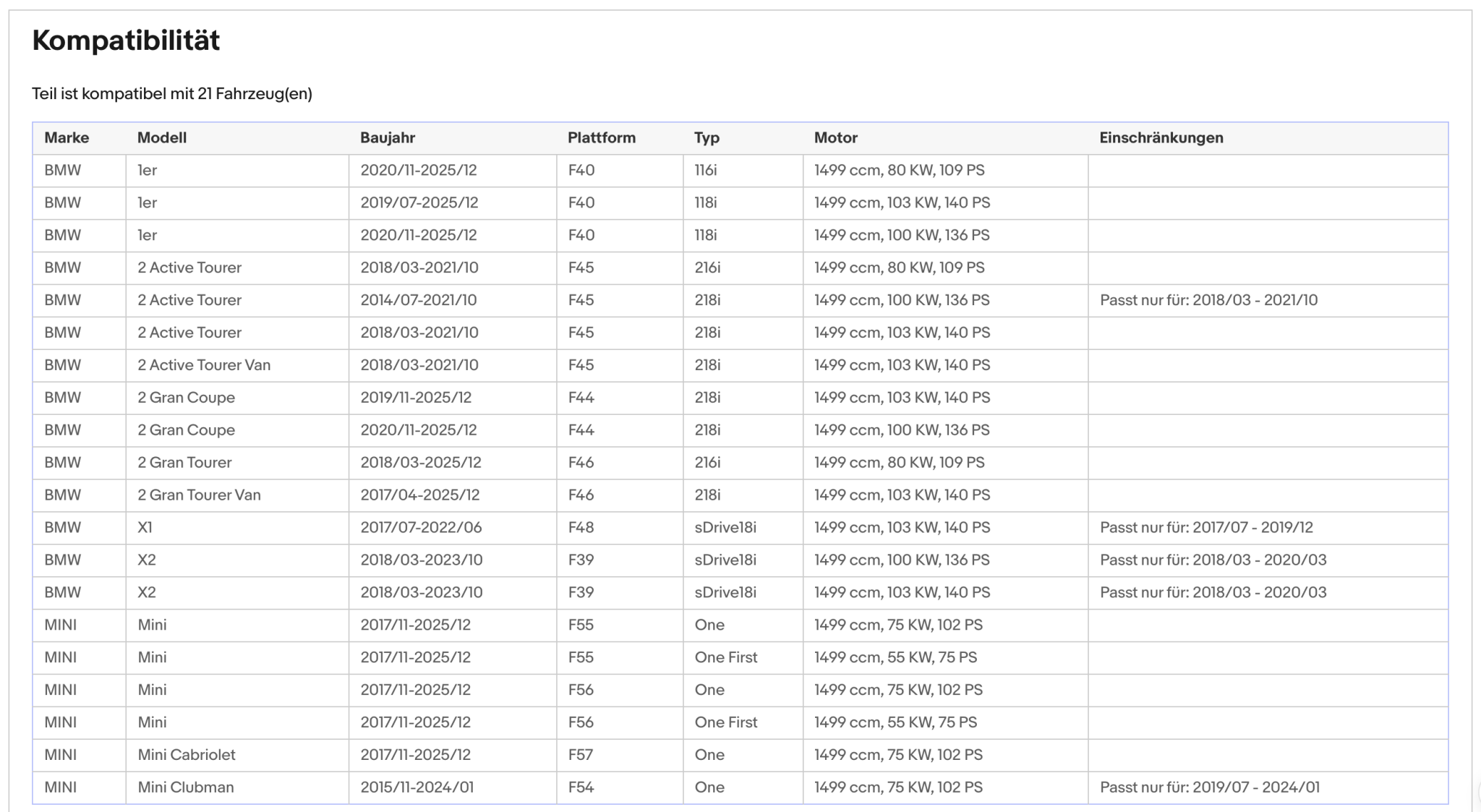The image size is (1481, 812).
Task: Click the 21 Fahrzeug(en) compatibility text
Action: [x=255, y=94]
